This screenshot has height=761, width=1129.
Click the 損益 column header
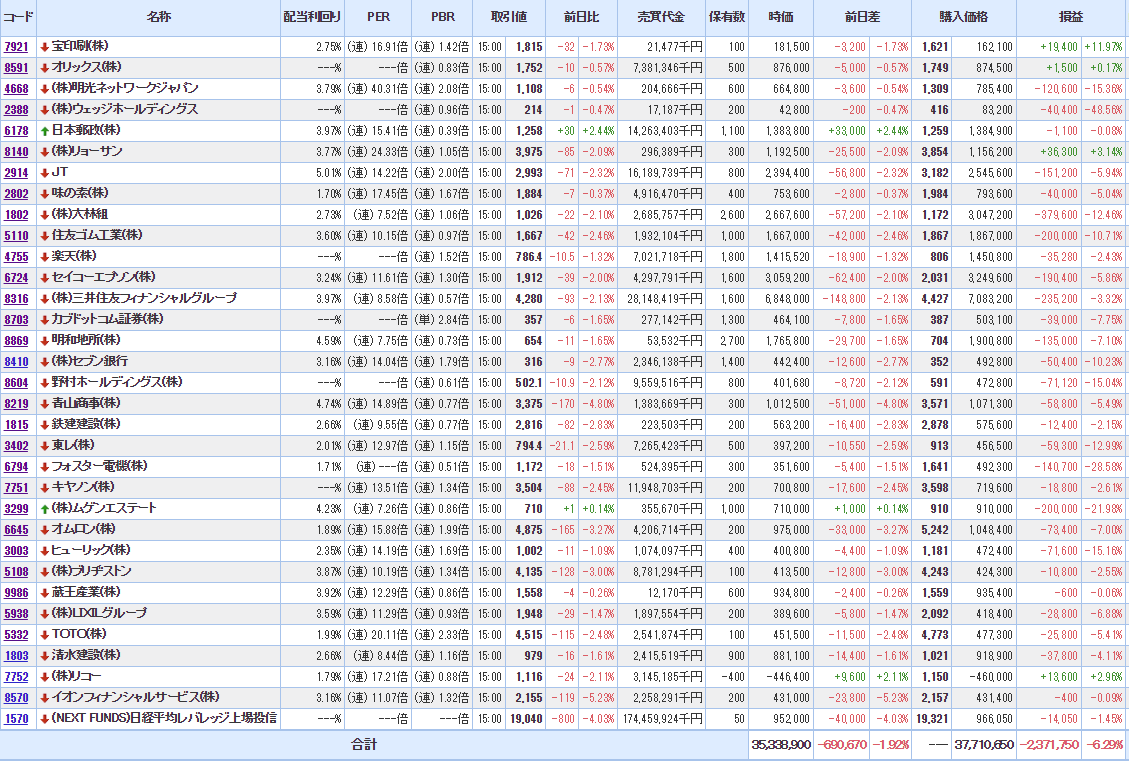pyautogui.click(x=1071, y=18)
